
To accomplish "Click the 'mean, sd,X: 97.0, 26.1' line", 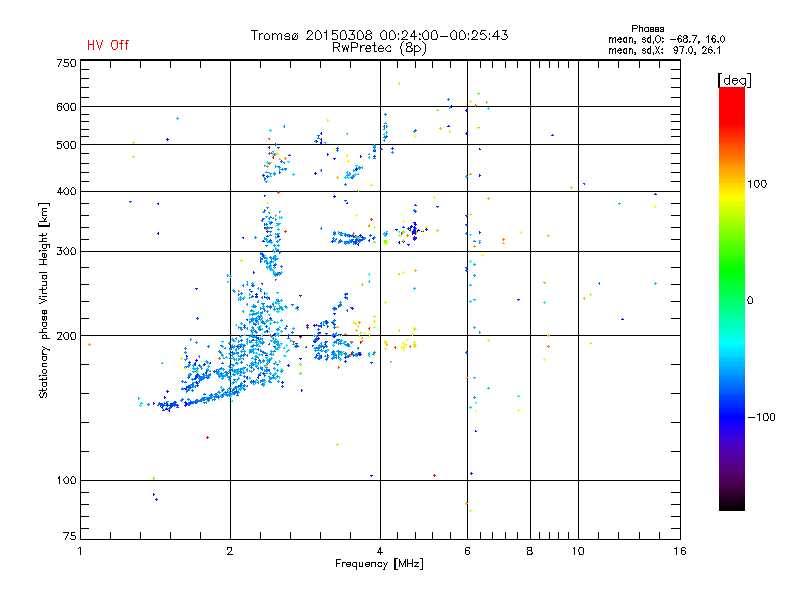I will pos(664,50).
